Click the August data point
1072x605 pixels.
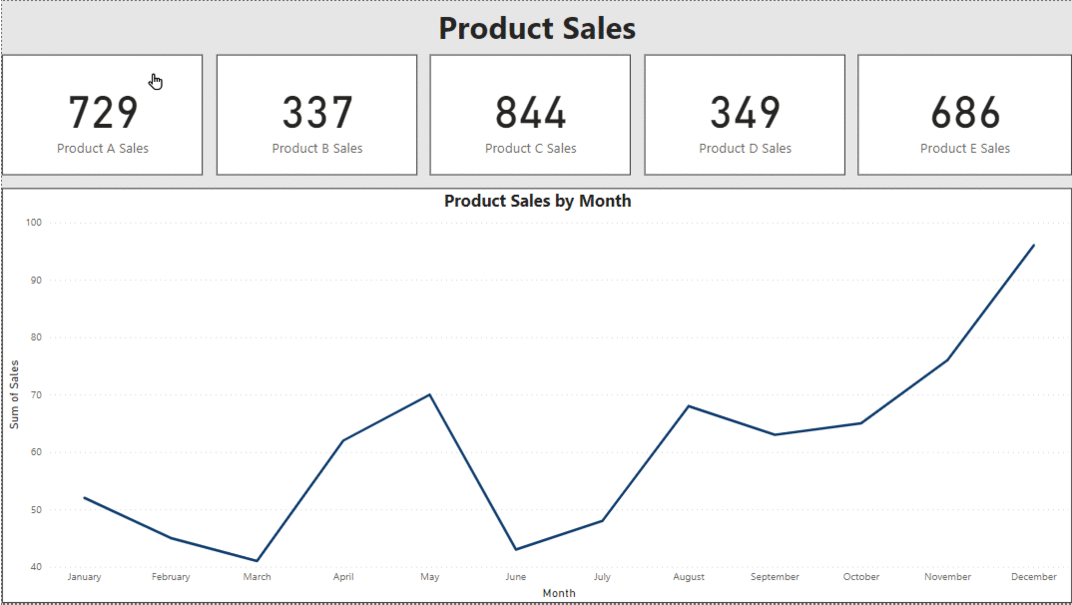(688, 404)
